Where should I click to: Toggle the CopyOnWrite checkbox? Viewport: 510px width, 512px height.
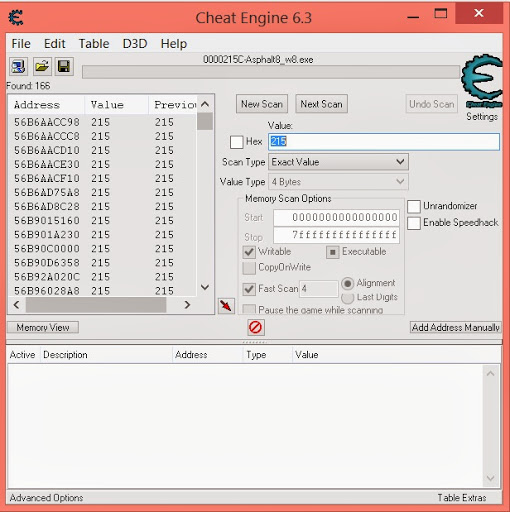(x=249, y=268)
